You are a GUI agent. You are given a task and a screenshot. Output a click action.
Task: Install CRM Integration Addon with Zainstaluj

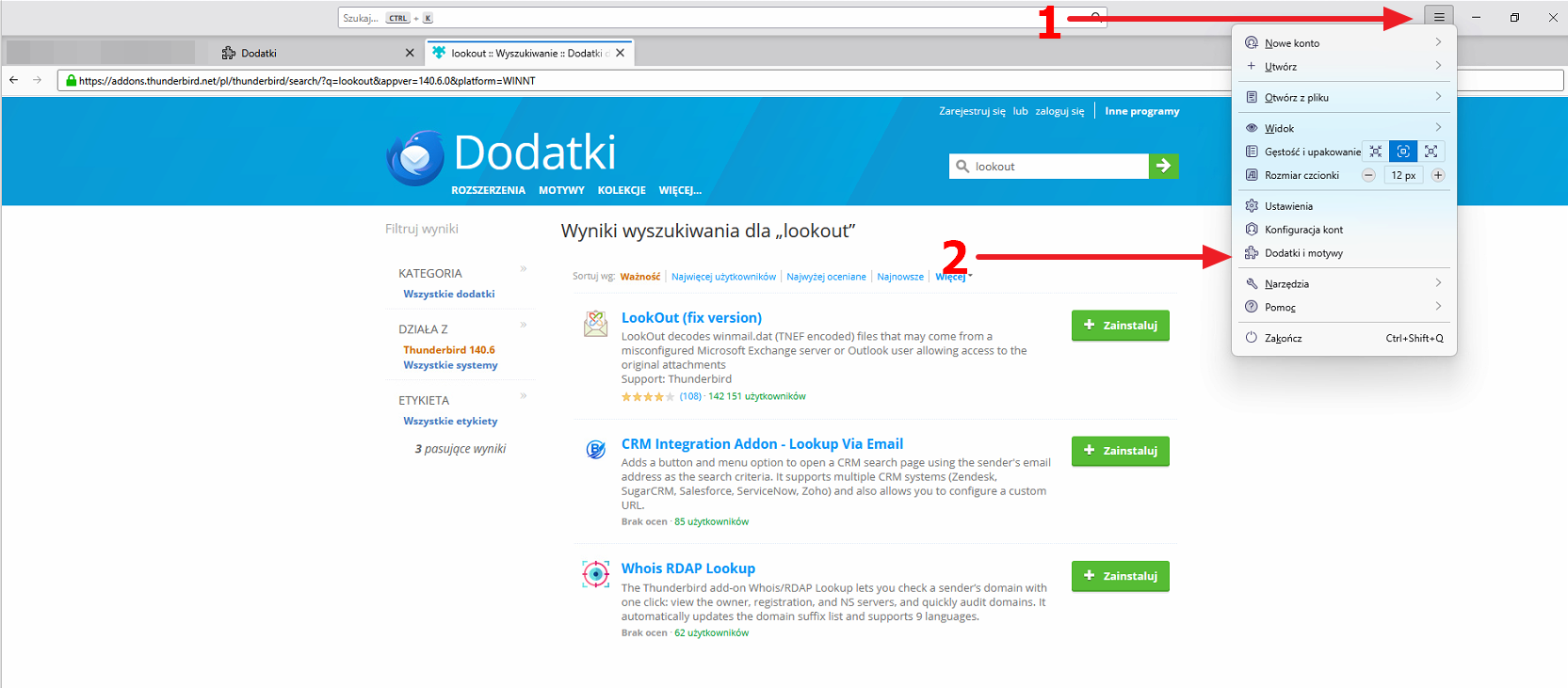pos(1121,451)
